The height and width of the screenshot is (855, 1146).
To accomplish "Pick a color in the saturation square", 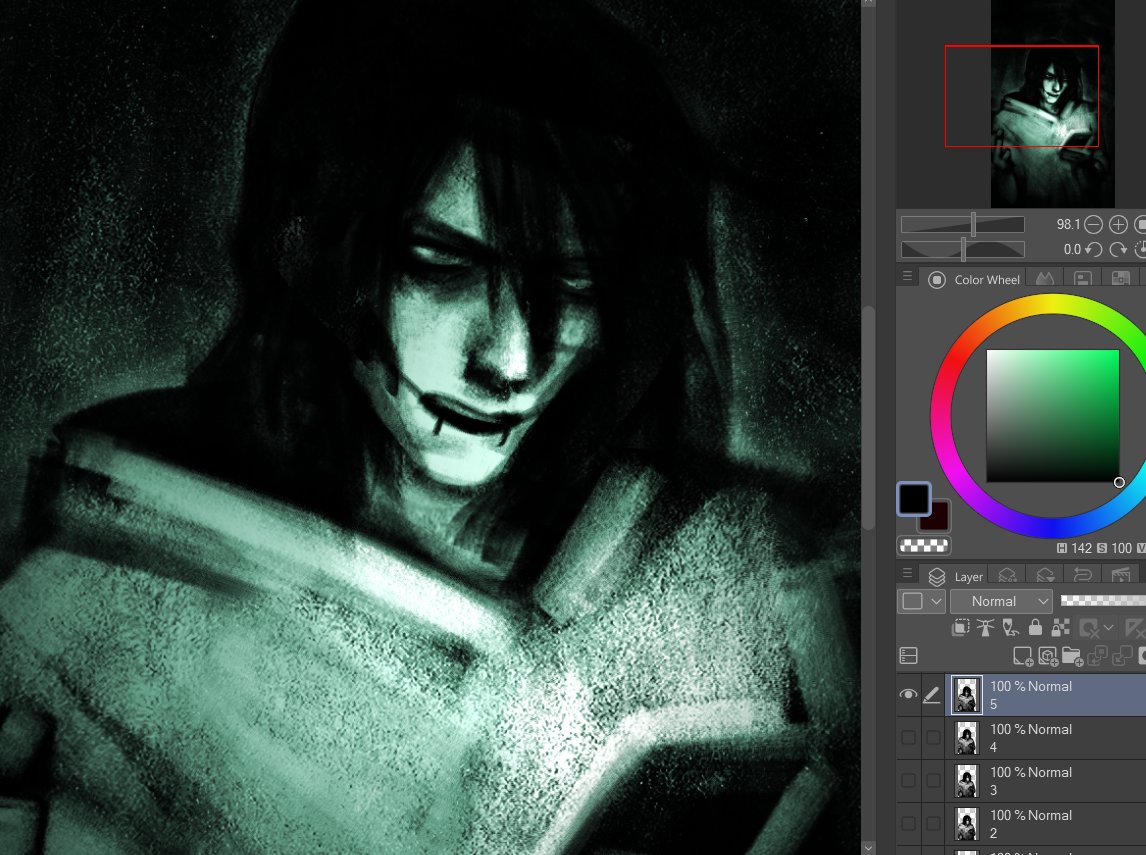I will tap(1052, 416).
